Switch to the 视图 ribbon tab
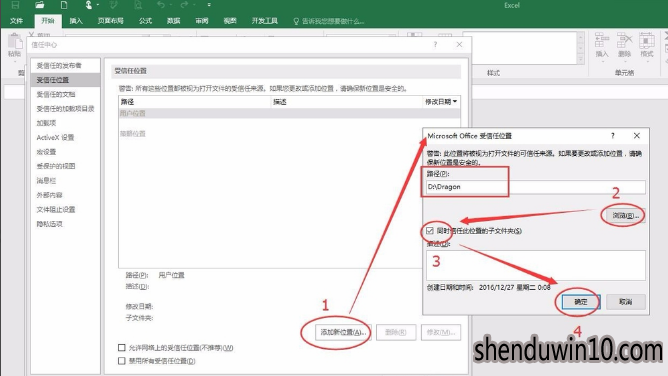This screenshot has width=668, height=376. tap(230, 21)
